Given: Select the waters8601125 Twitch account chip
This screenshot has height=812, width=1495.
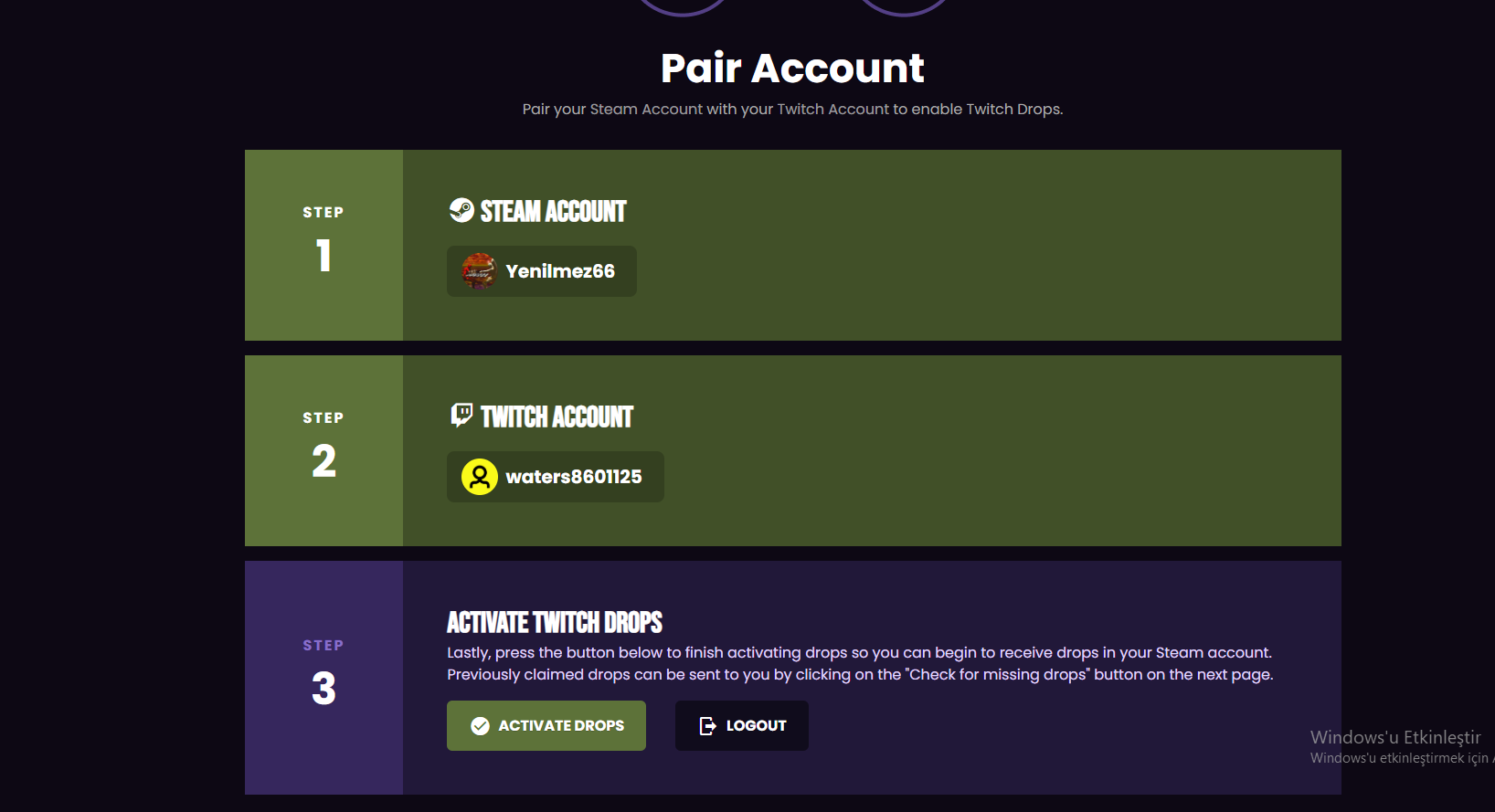Looking at the screenshot, I should coord(556,477).
